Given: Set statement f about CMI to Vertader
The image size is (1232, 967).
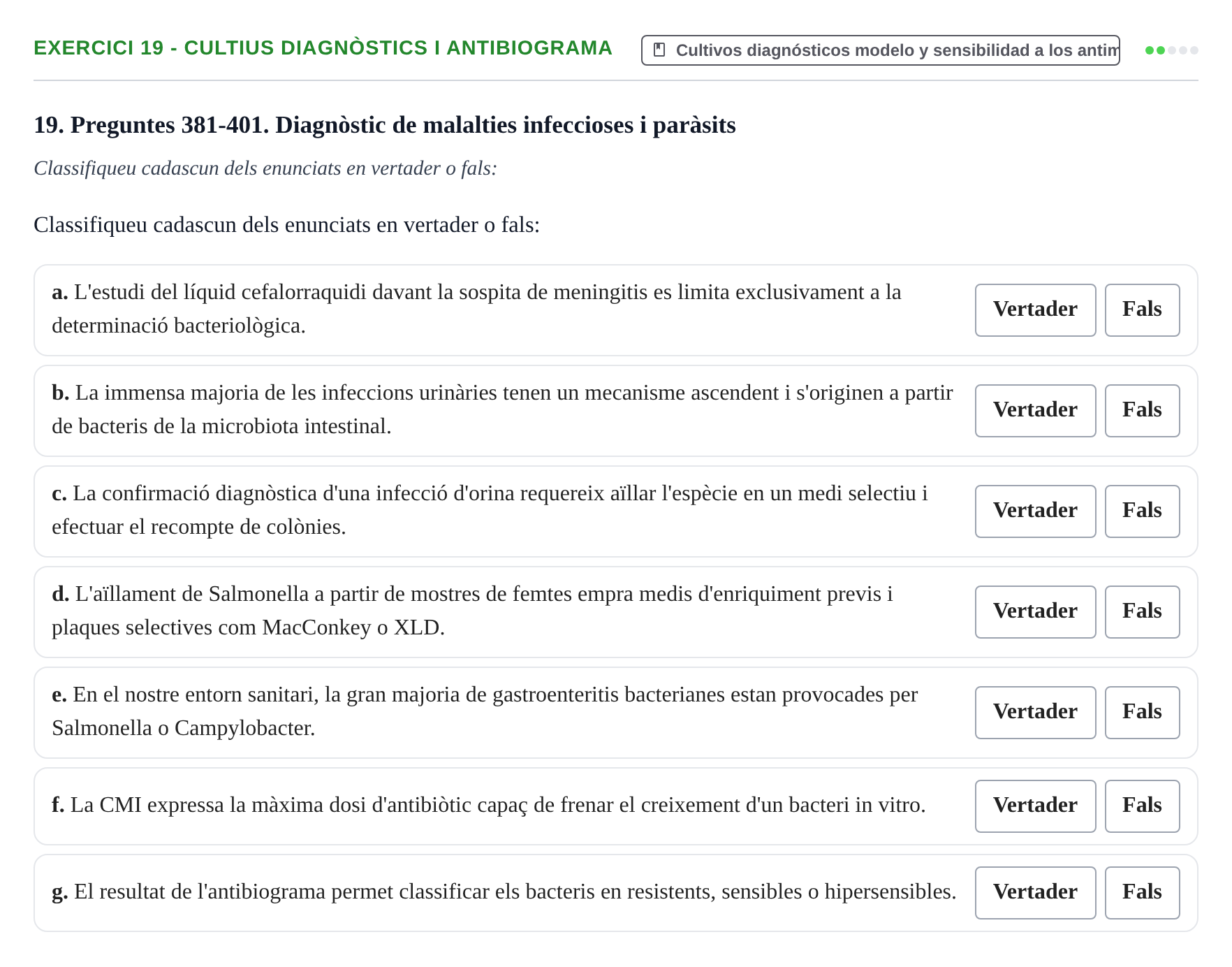Looking at the screenshot, I should (x=1035, y=806).
